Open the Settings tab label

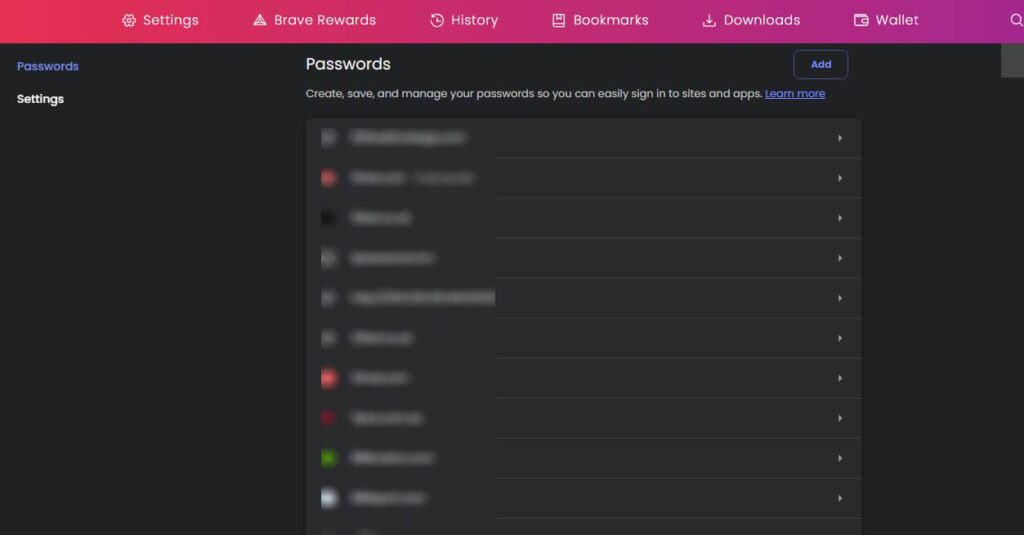pos(170,20)
